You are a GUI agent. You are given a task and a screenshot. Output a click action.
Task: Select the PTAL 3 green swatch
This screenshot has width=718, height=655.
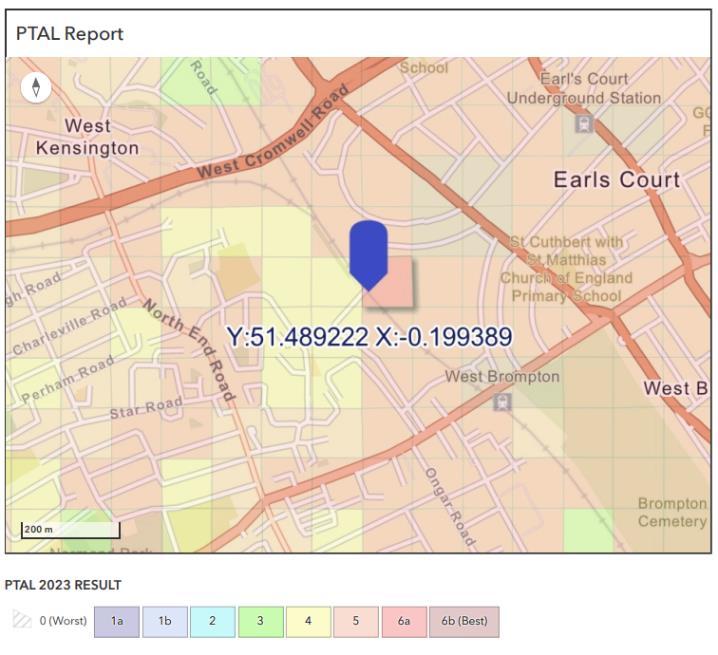point(261,622)
